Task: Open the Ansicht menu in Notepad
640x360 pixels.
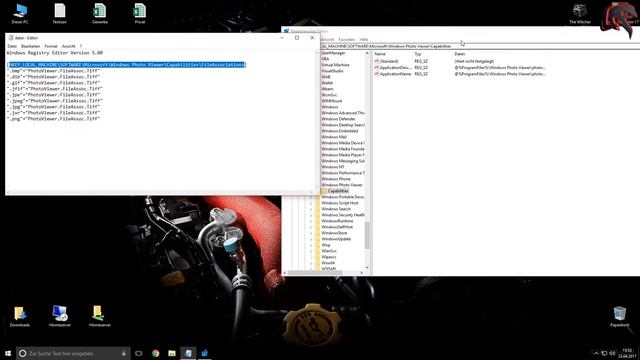Action: click(69, 46)
